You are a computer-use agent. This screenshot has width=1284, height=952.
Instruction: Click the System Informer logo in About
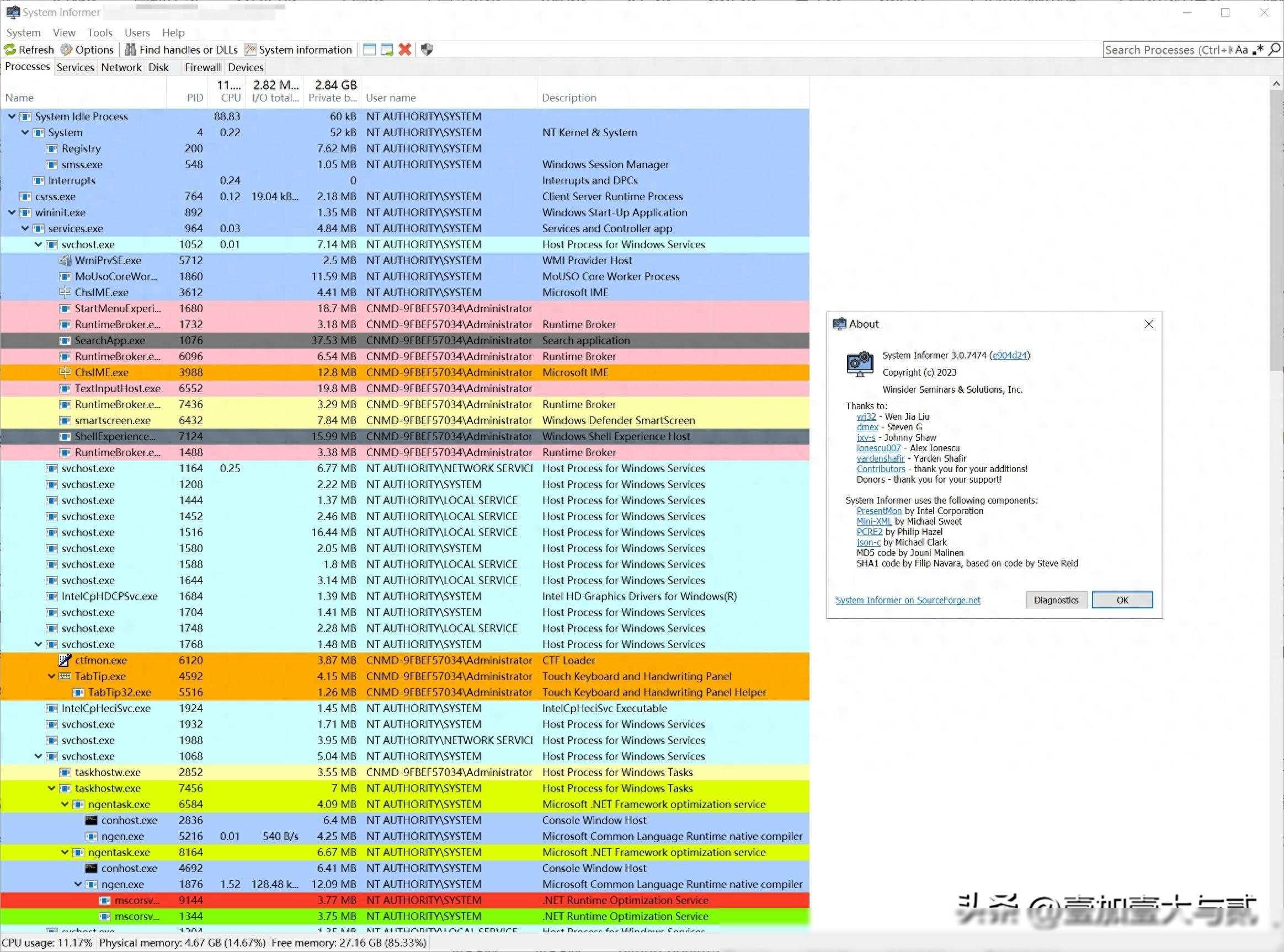(860, 364)
